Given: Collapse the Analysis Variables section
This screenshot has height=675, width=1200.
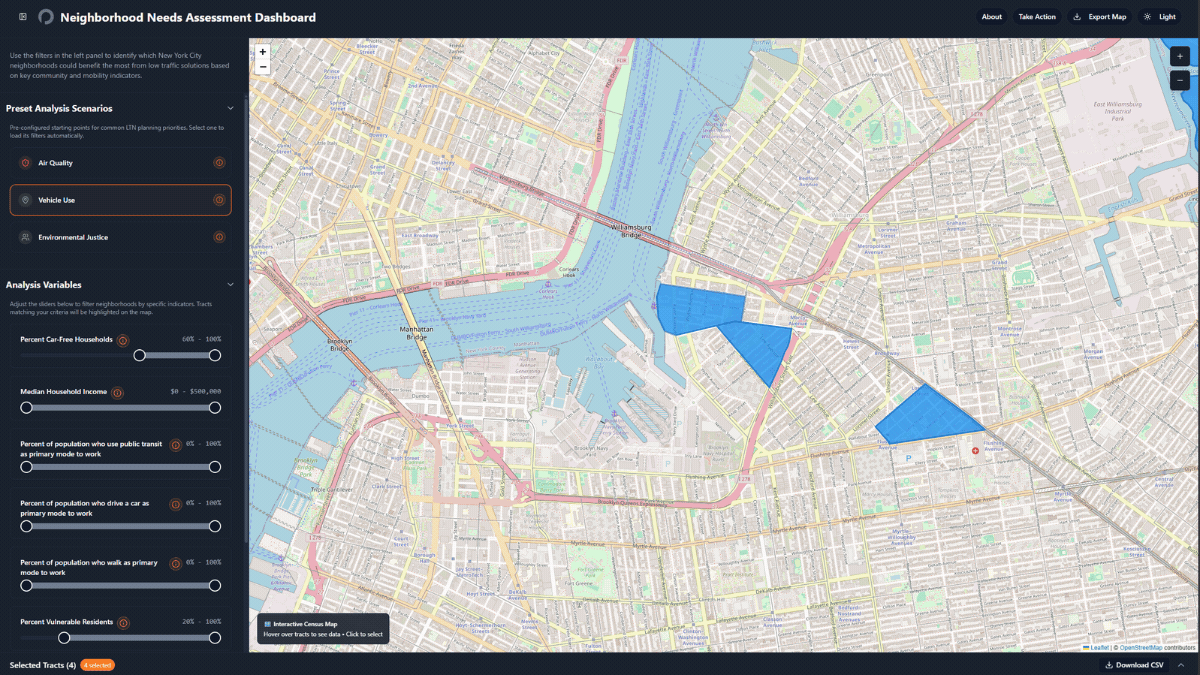Looking at the screenshot, I should 230,285.
